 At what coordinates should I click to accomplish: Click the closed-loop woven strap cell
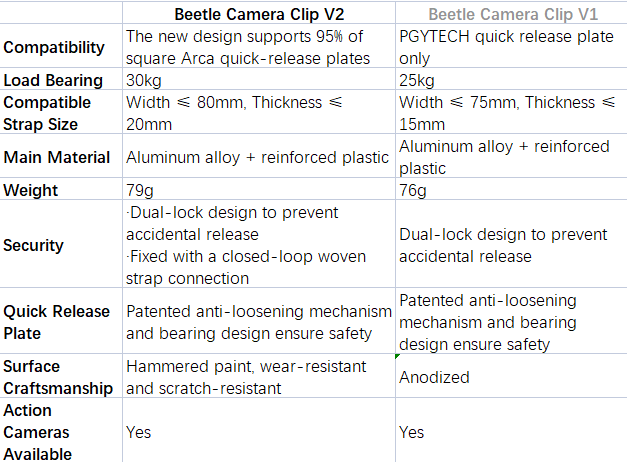click(x=259, y=244)
